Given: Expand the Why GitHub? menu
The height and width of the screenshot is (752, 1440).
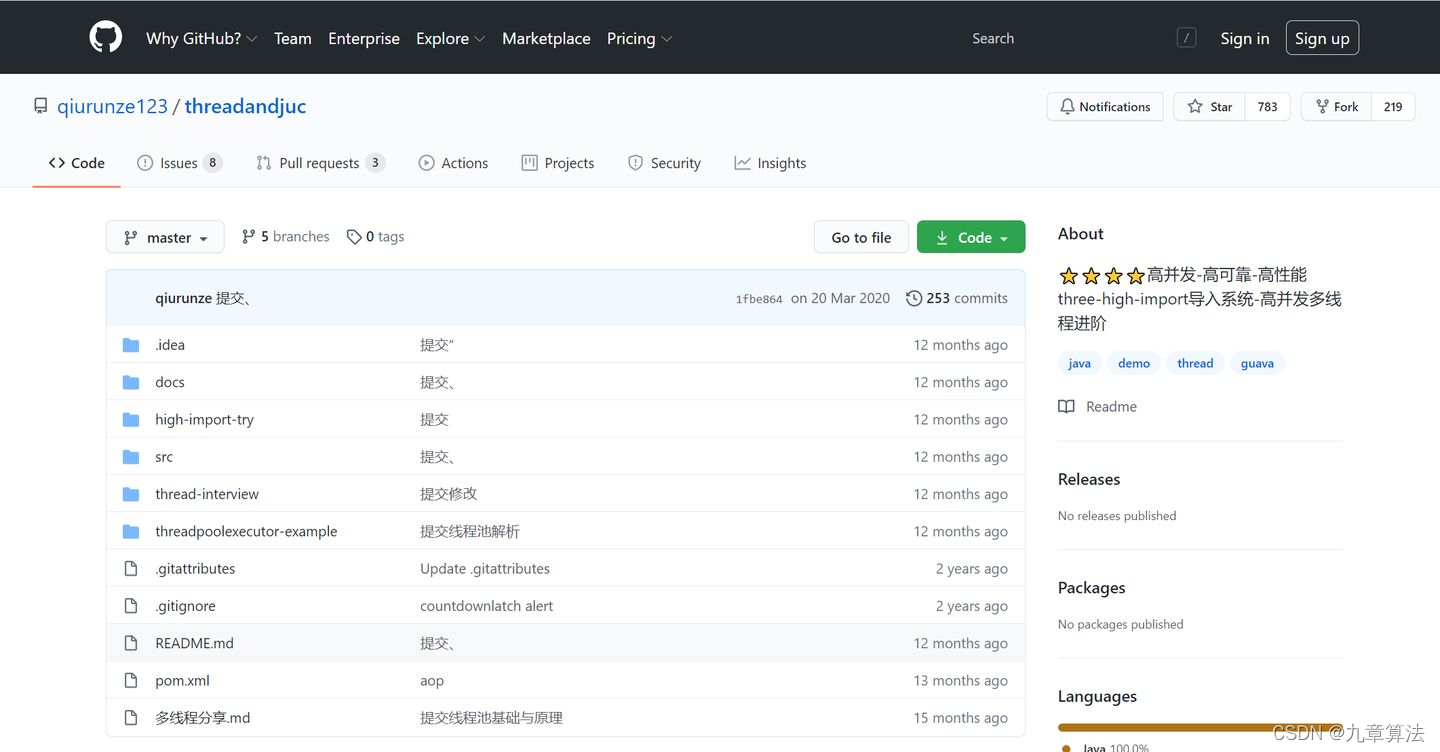Looking at the screenshot, I should tap(201, 38).
